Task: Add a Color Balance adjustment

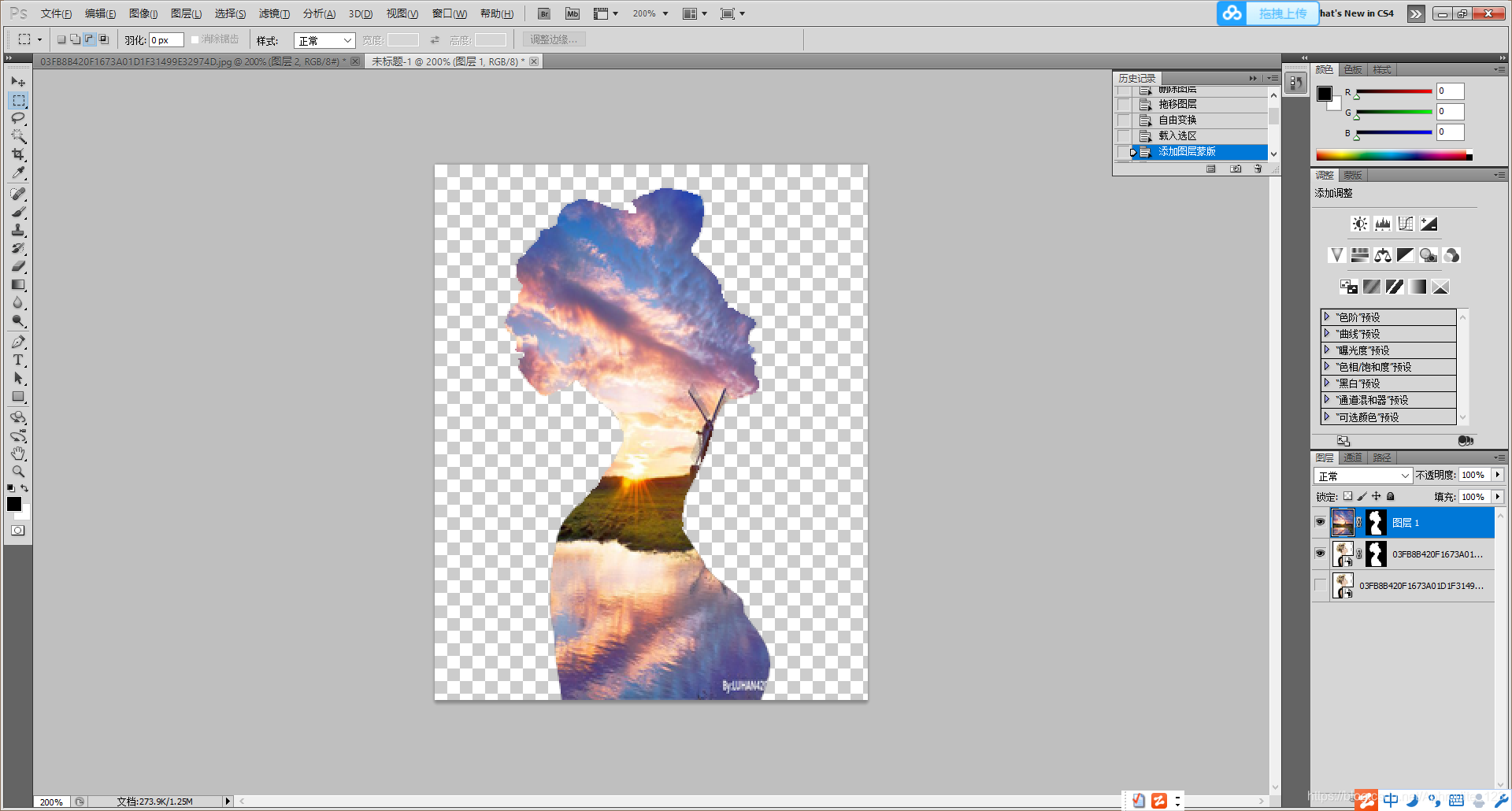Action: click(1382, 255)
